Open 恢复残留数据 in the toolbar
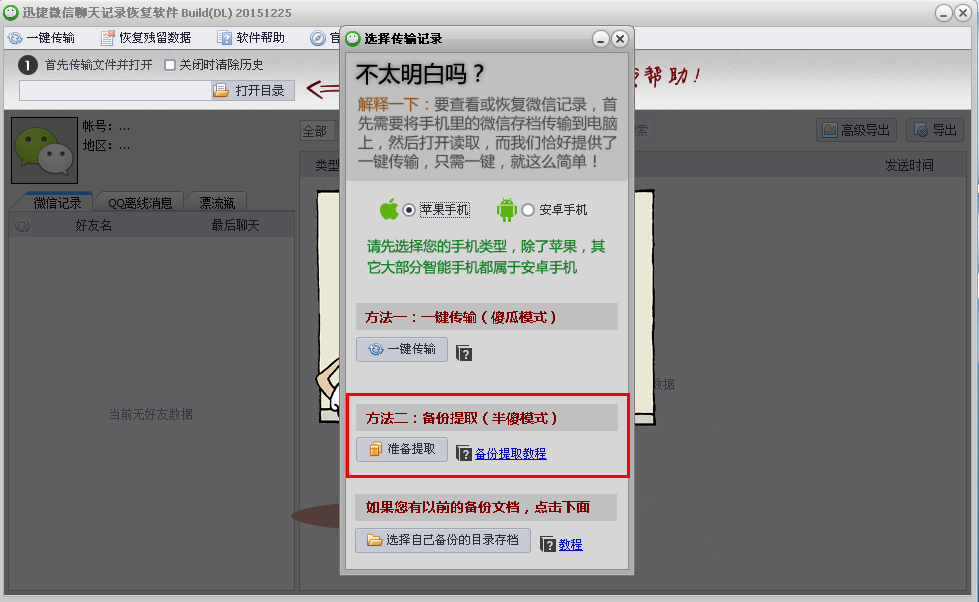The width and height of the screenshot is (979, 602). pos(146,38)
